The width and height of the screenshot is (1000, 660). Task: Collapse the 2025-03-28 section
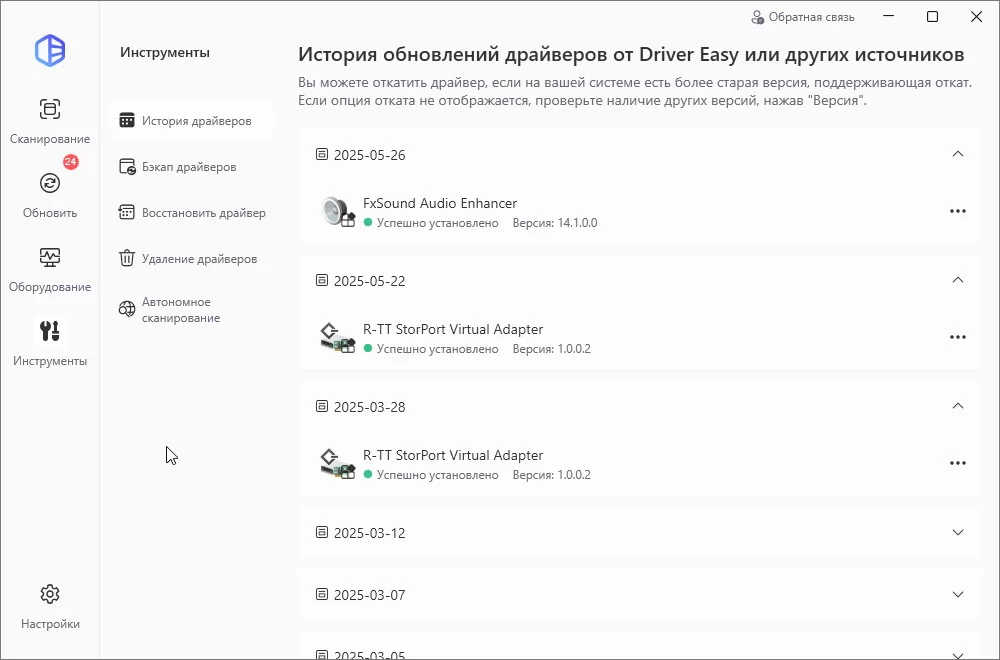pos(958,406)
